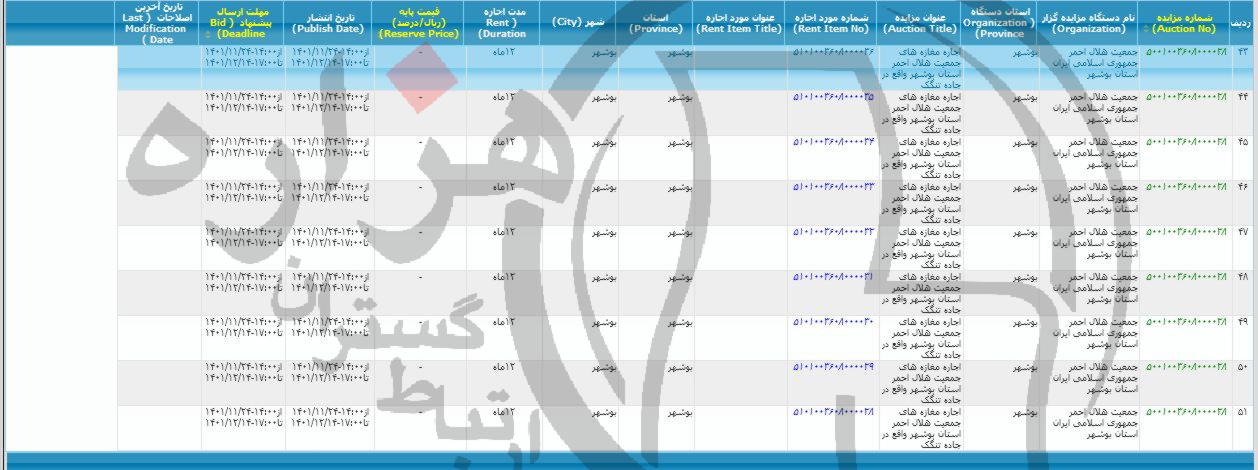Click the Organization column header
Viewport: 1258px width, 470px height.
1089,23
